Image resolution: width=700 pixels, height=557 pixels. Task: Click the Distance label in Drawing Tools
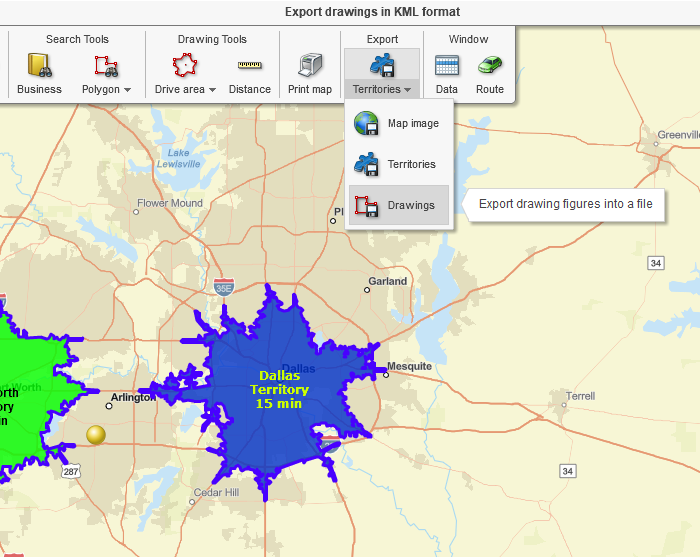[250, 89]
